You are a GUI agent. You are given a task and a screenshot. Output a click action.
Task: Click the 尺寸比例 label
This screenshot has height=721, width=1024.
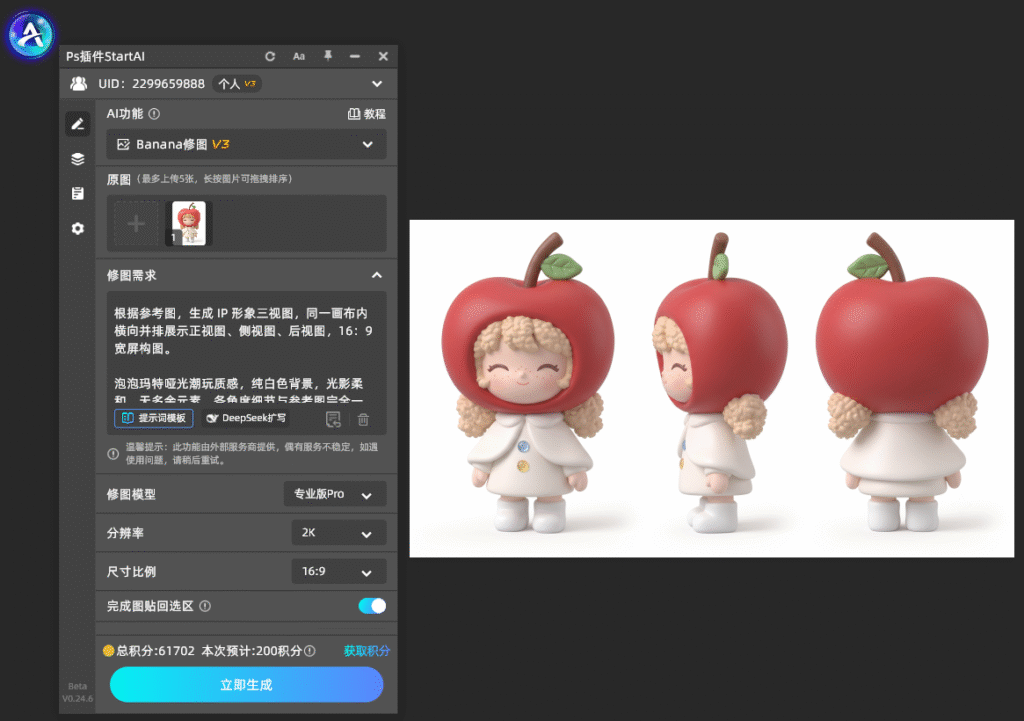[x=131, y=571]
